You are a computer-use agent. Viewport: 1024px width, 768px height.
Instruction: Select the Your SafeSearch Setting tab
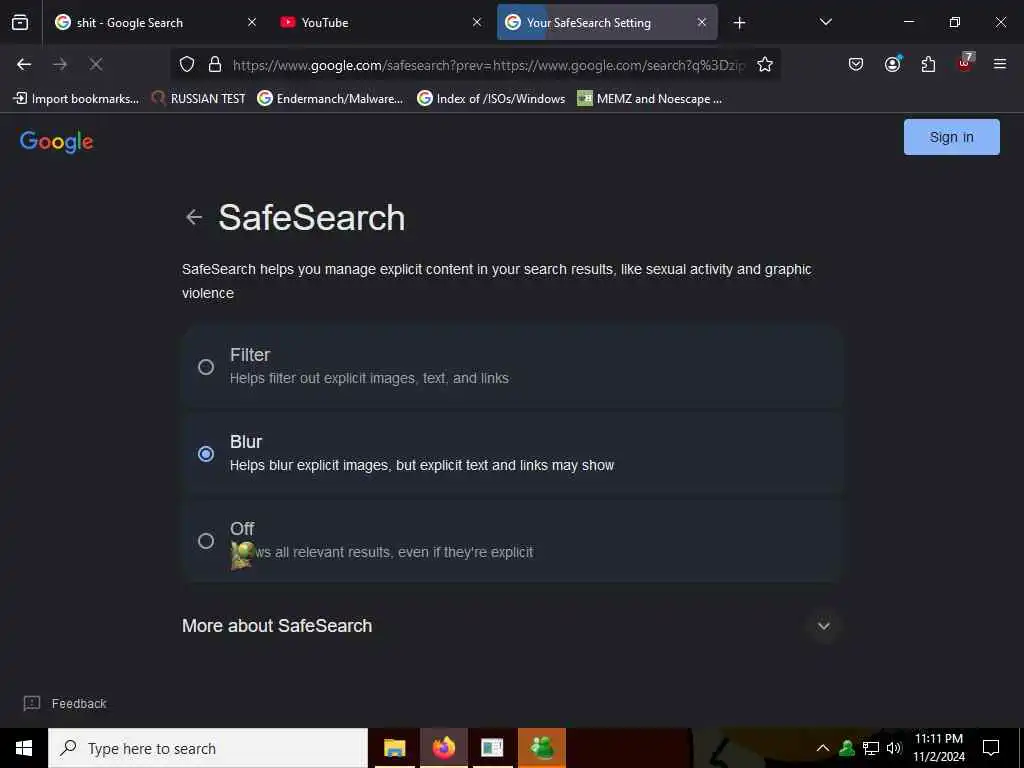tap(607, 22)
